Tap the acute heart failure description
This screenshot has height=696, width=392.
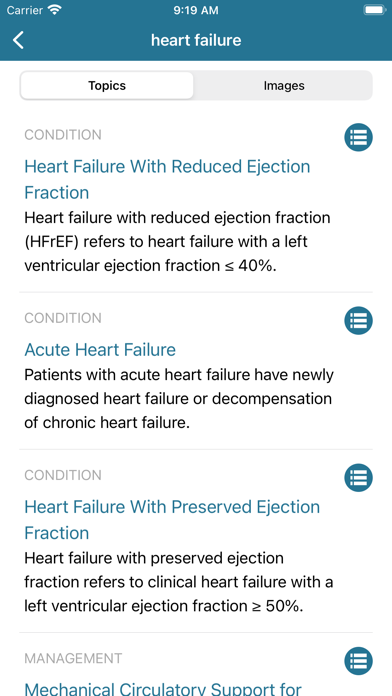tap(179, 399)
